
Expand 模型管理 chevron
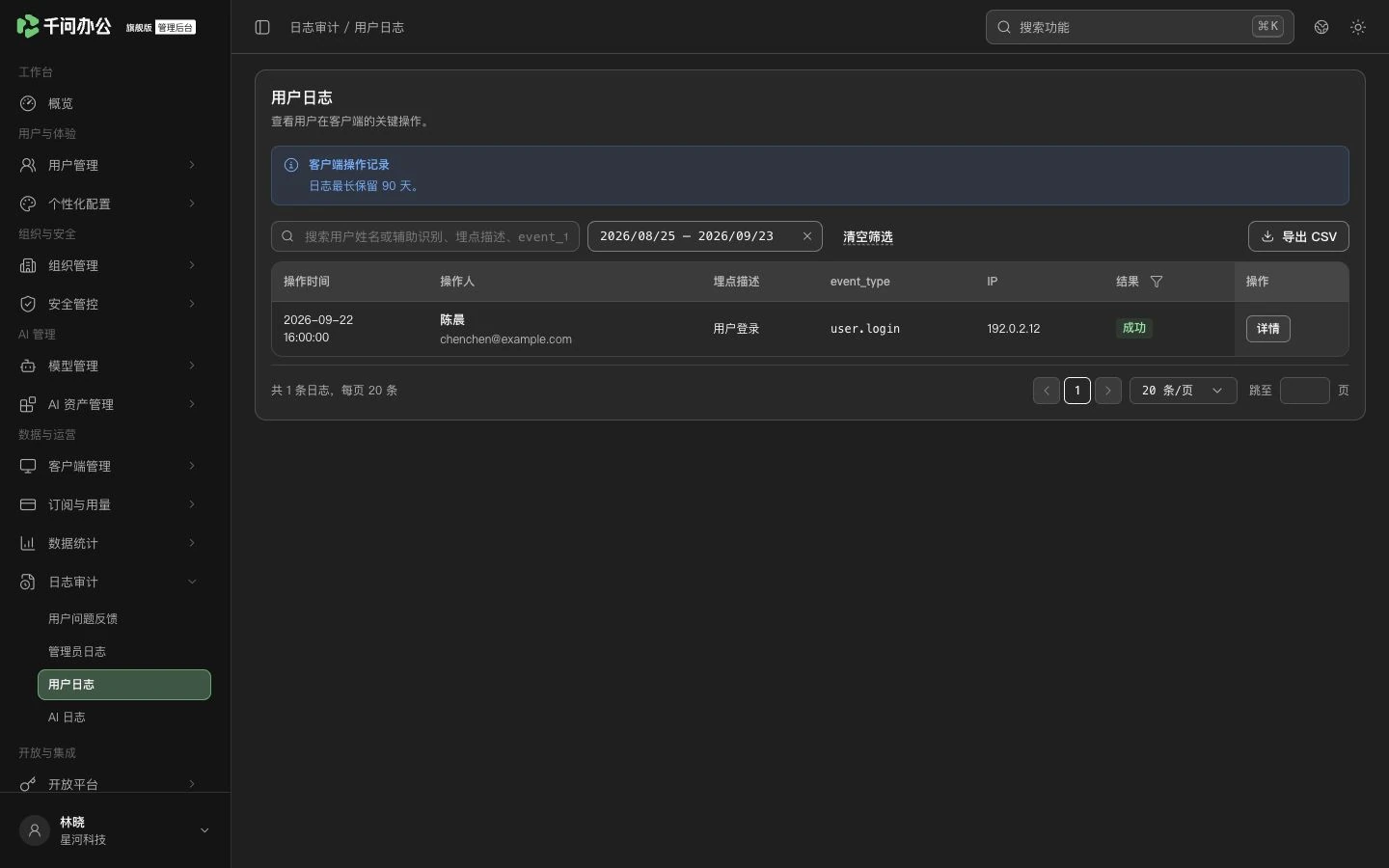coord(192,366)
